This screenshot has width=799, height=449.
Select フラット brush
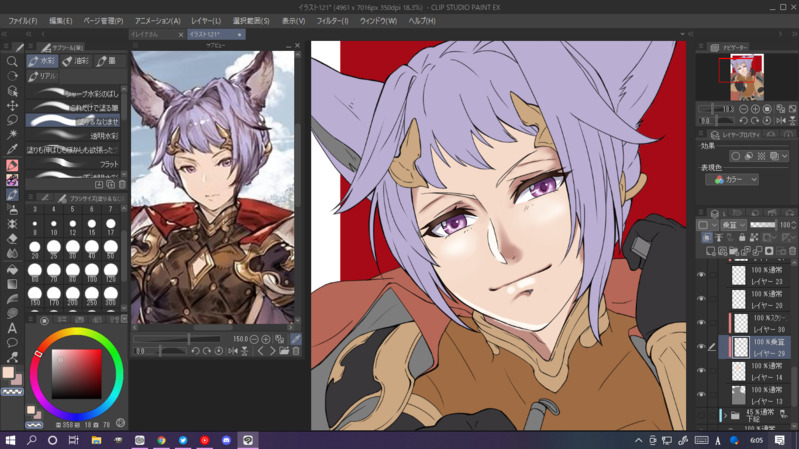pos(73,164)
